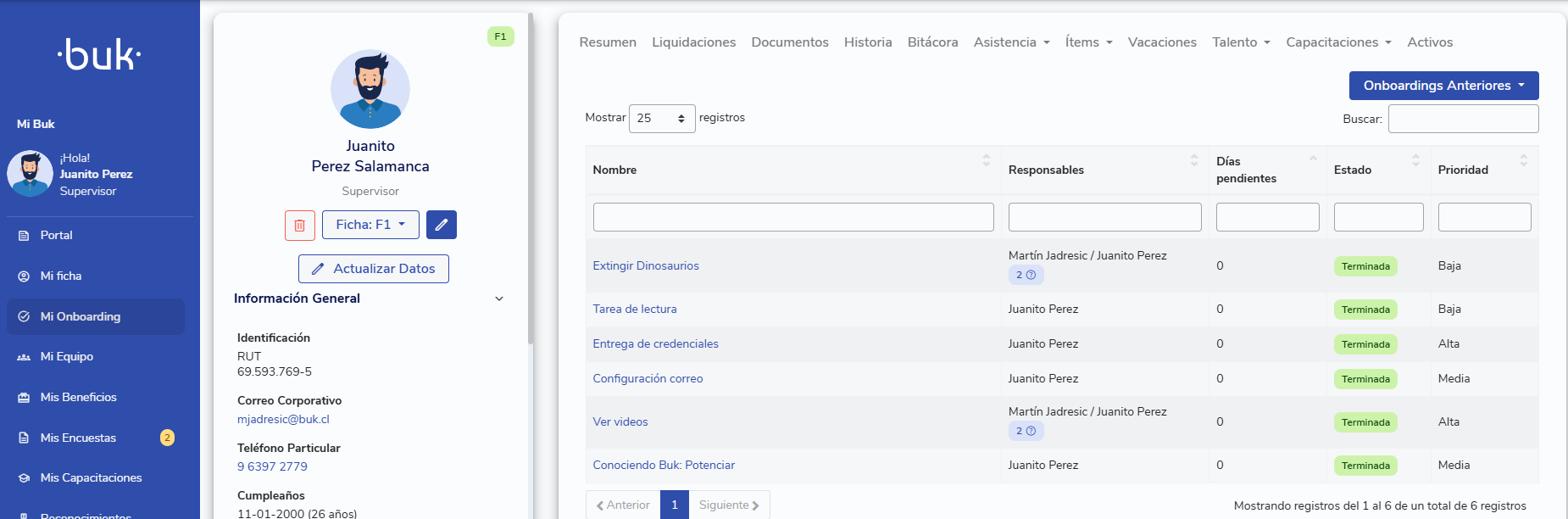
Task: Switch to the Liquidaciones tab
Action: tap(693, 42)
